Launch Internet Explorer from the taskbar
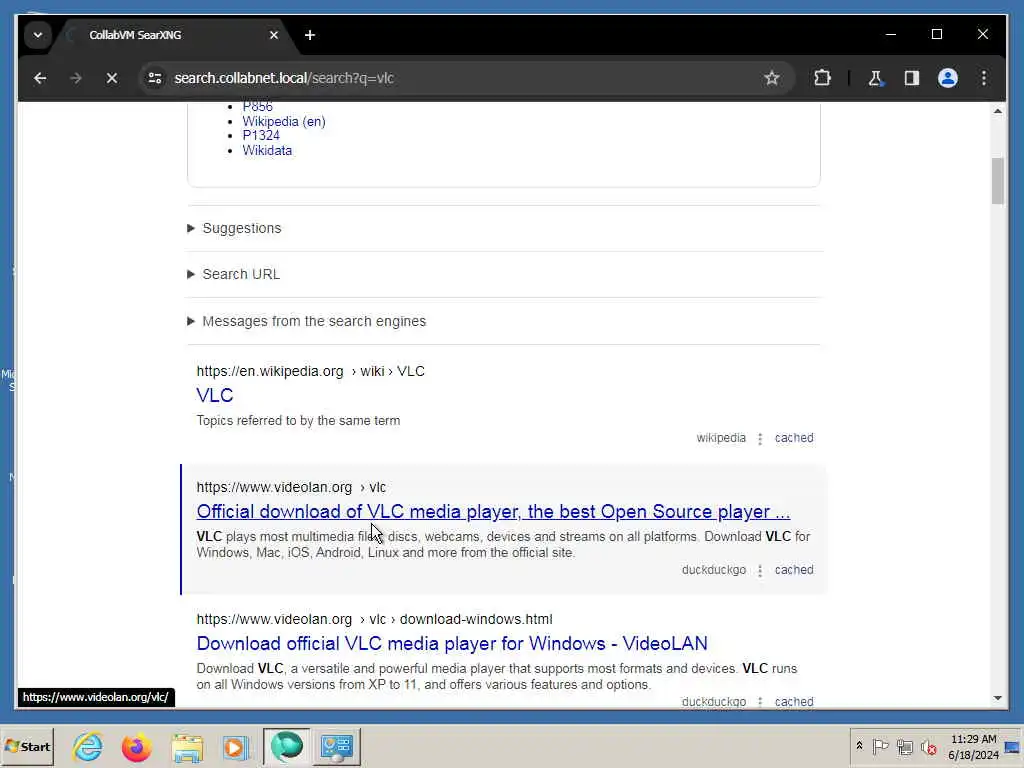 88,747
